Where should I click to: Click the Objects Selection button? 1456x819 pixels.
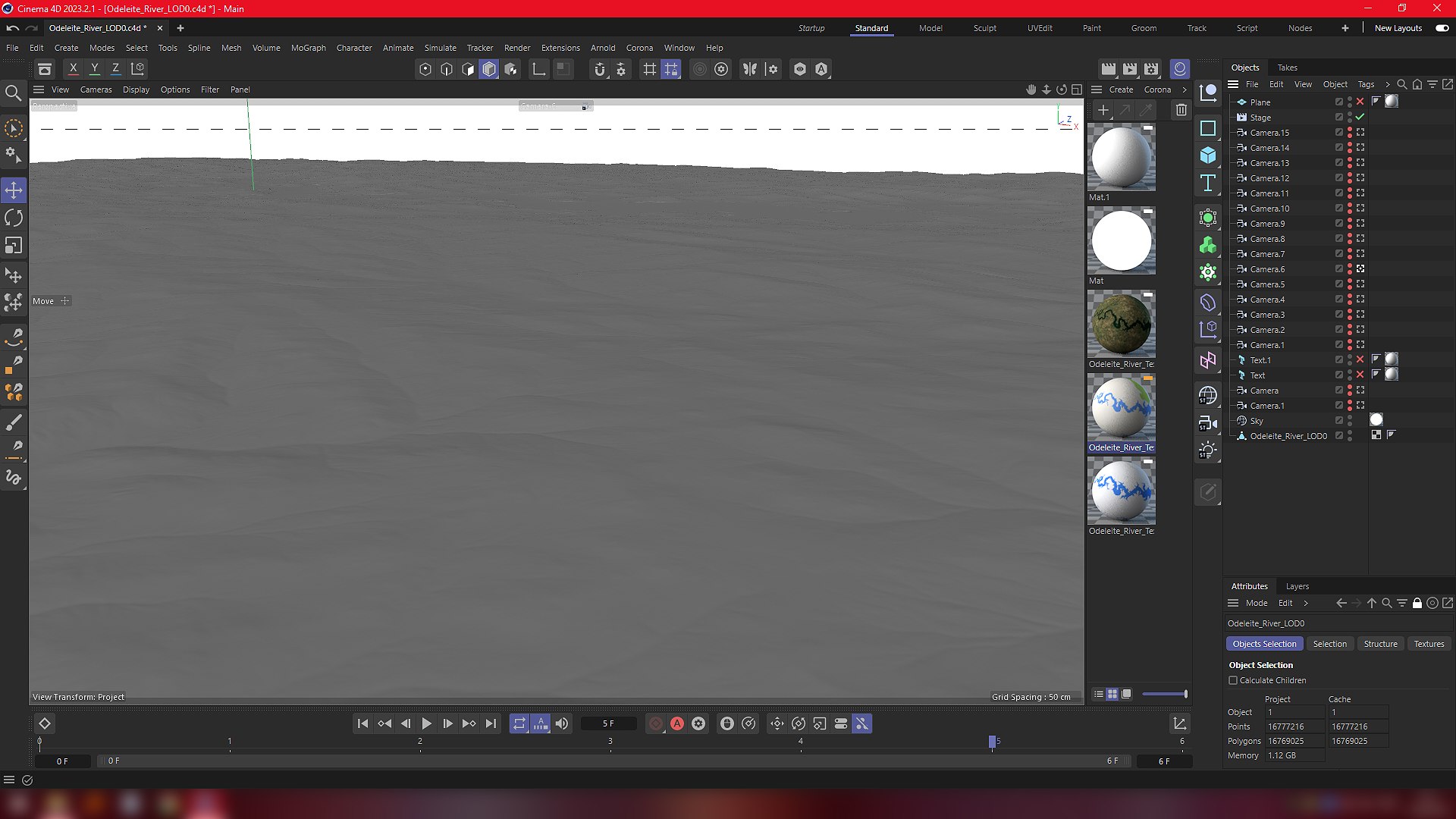click(x=1264, y=644)
